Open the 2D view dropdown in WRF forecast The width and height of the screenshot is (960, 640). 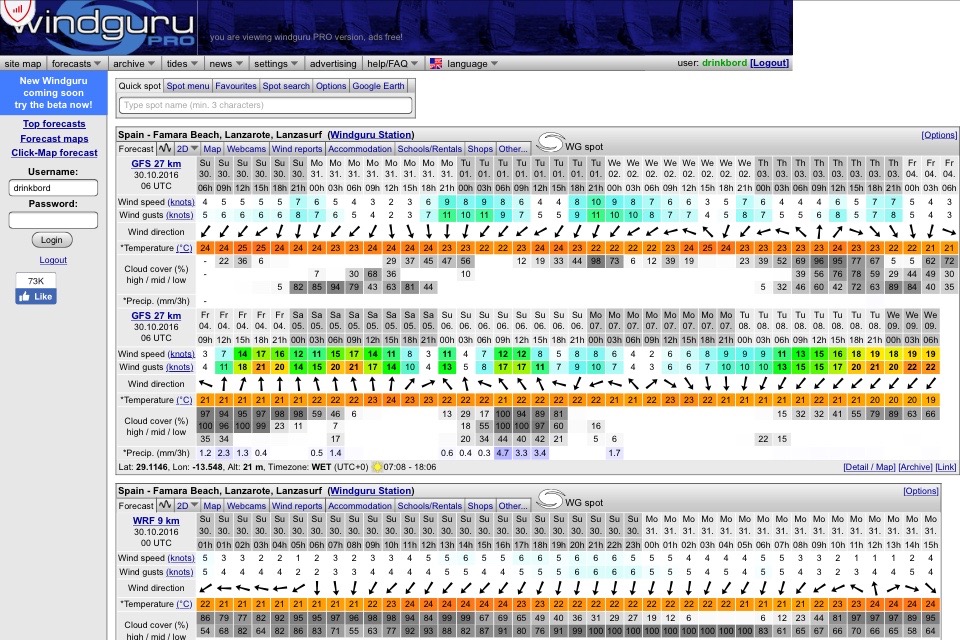point(187,506)
